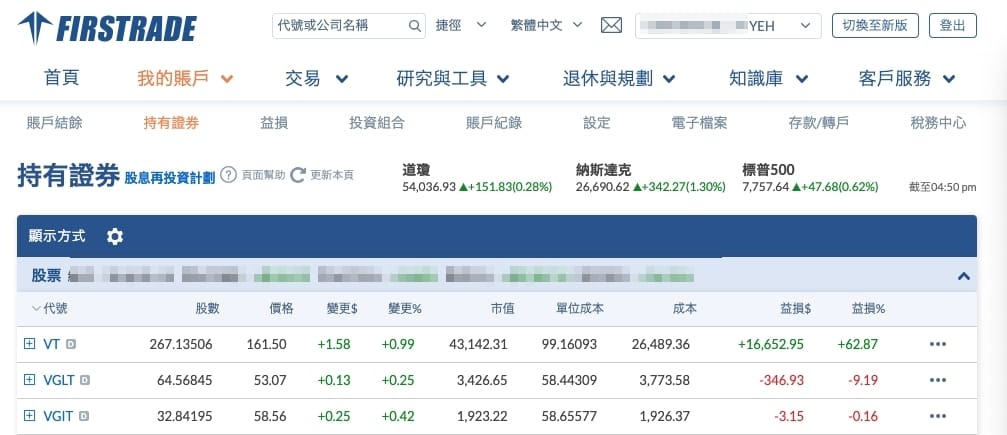This screenshot has width=1007, height=435.
Task: Open the mail envelope icon
Action: click(x=611, y=26)
